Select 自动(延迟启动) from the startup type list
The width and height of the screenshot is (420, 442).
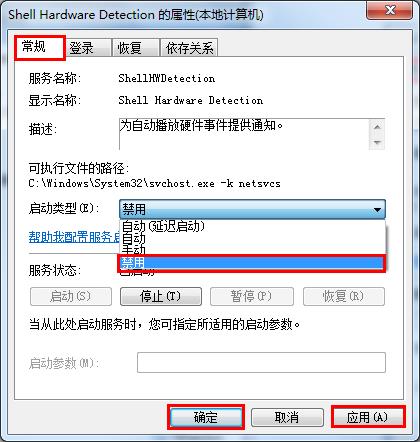[252, 227]
